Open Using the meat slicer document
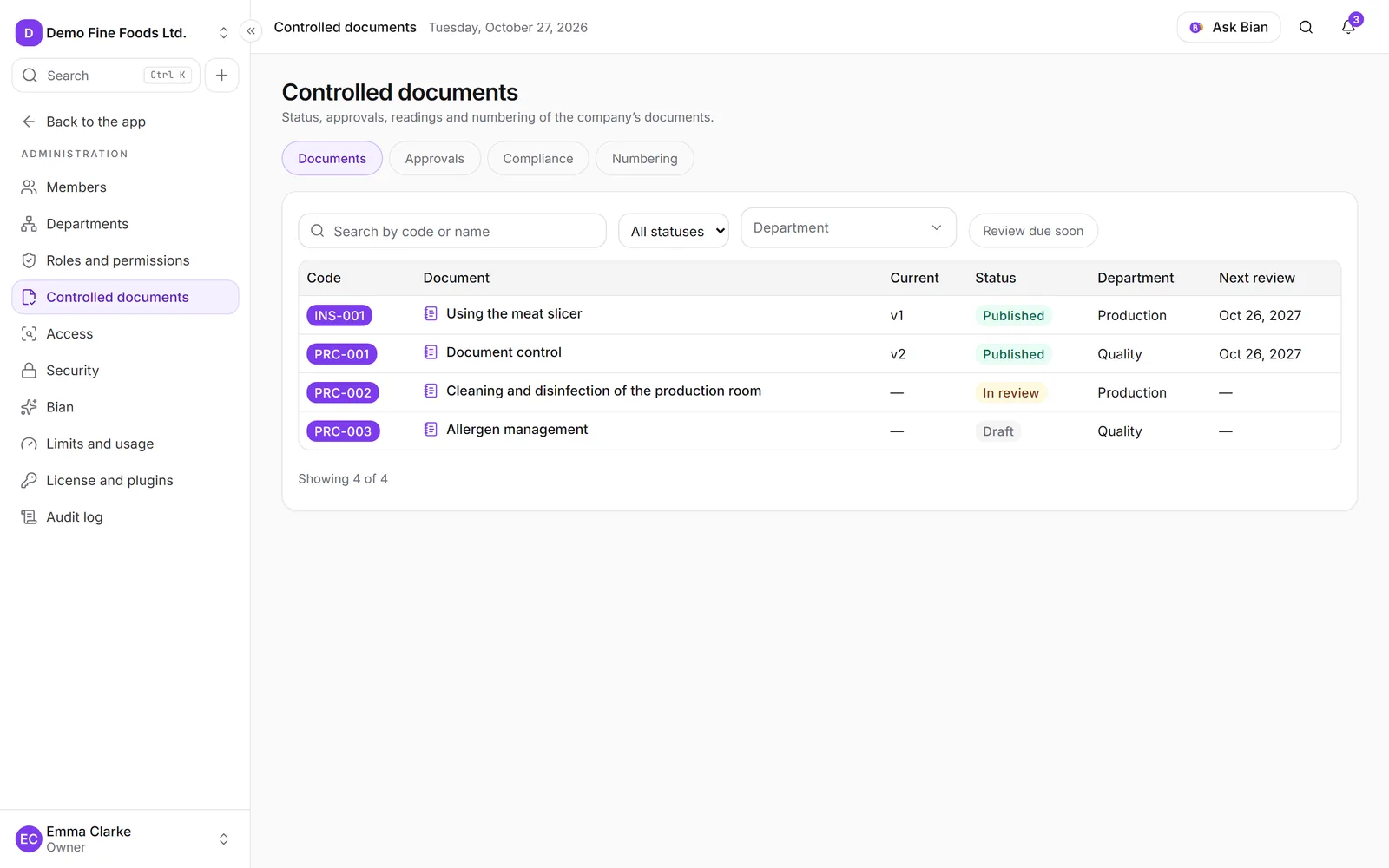1389x868 pixels. (x=514, y=313)
